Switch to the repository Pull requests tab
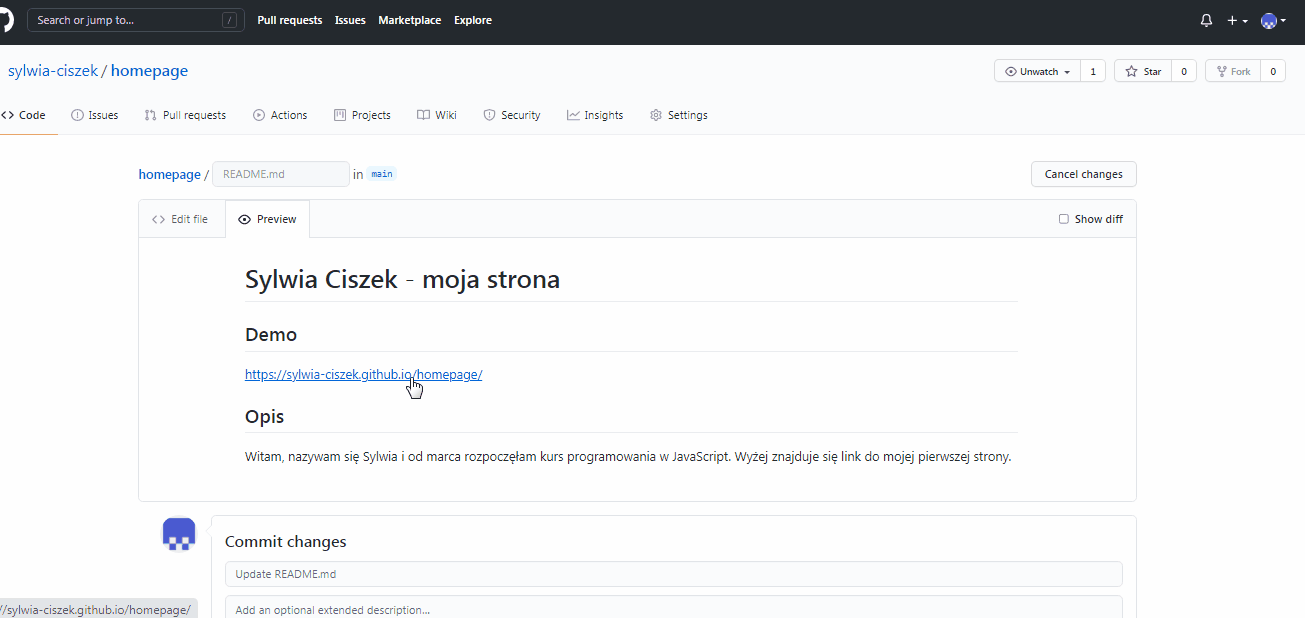 [185, 115]
